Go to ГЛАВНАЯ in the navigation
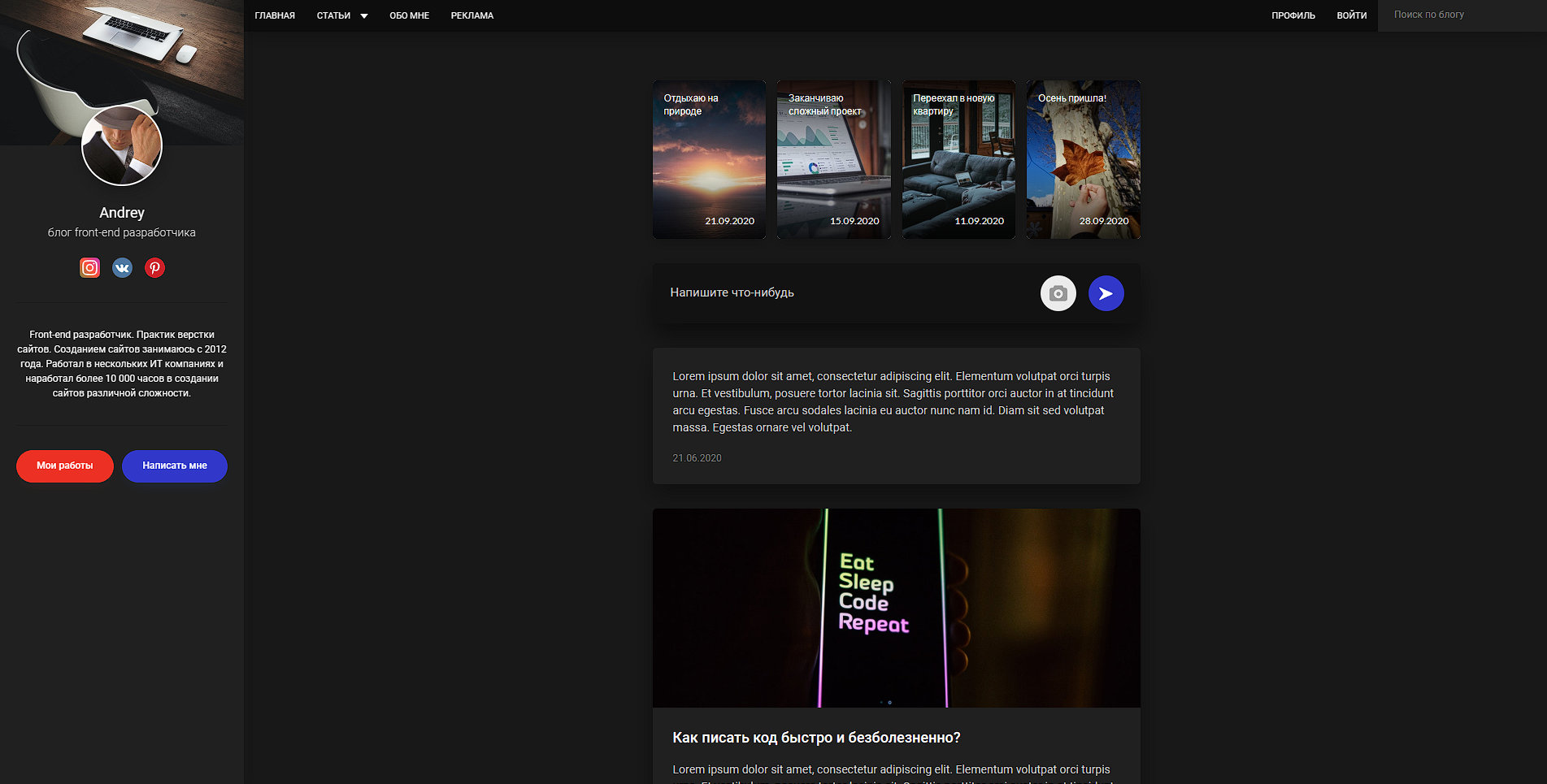1547x784 pixels. [x=275, y=15]
